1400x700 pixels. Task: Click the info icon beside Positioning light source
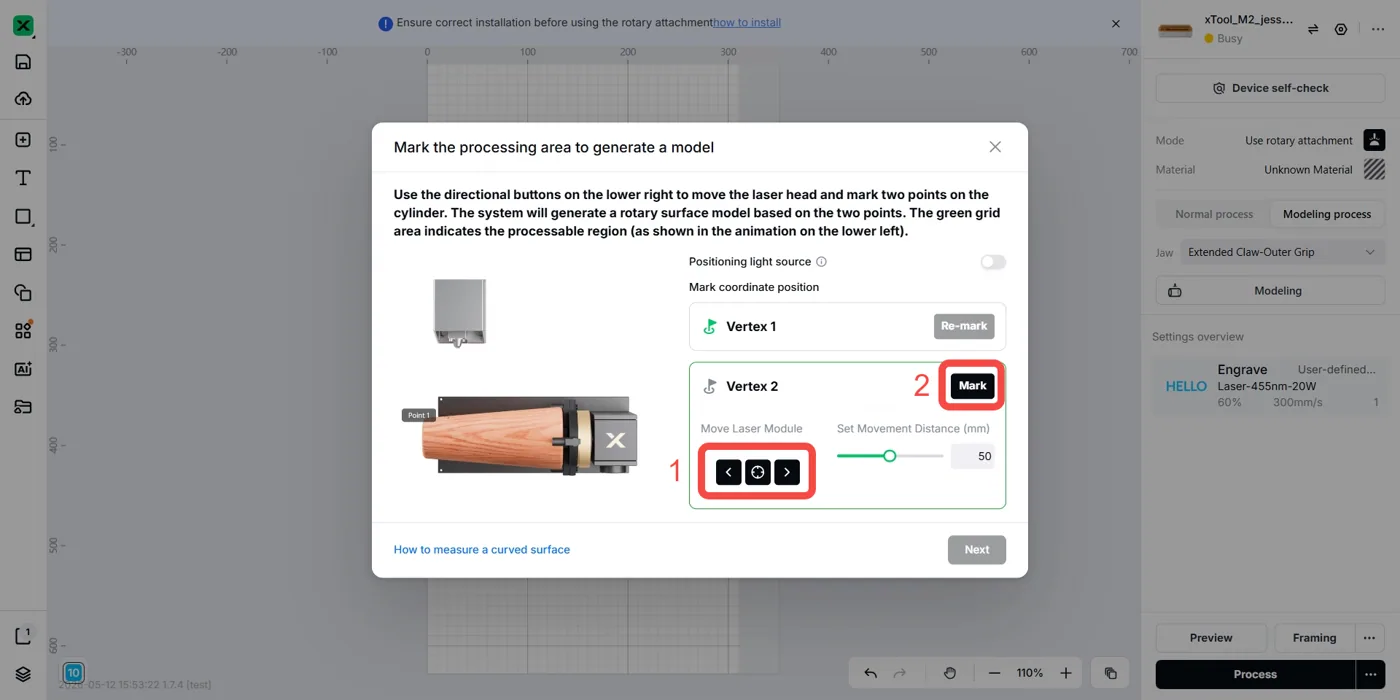coord(821,262)
